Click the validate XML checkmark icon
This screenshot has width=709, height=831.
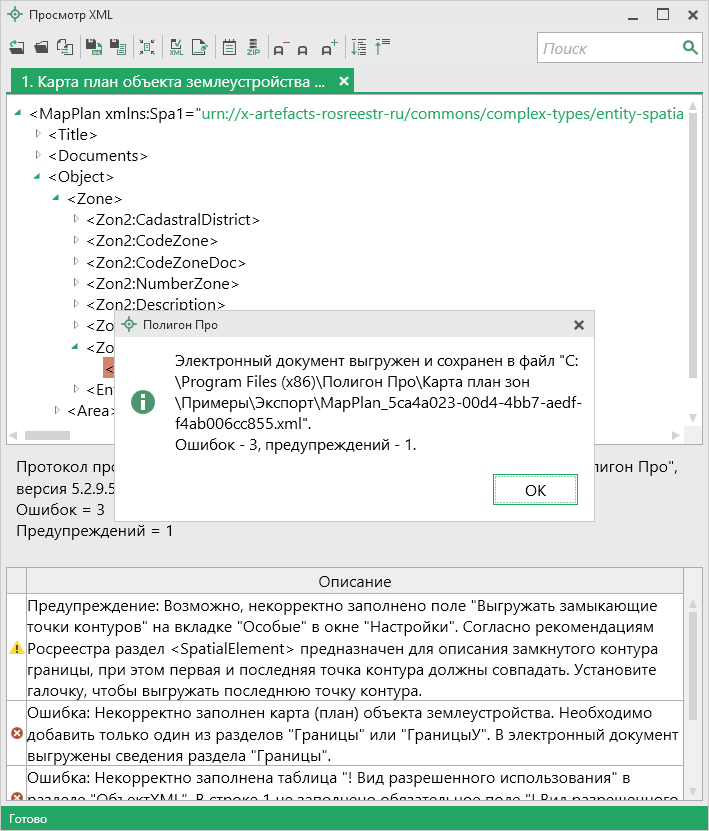coord(176,47)
